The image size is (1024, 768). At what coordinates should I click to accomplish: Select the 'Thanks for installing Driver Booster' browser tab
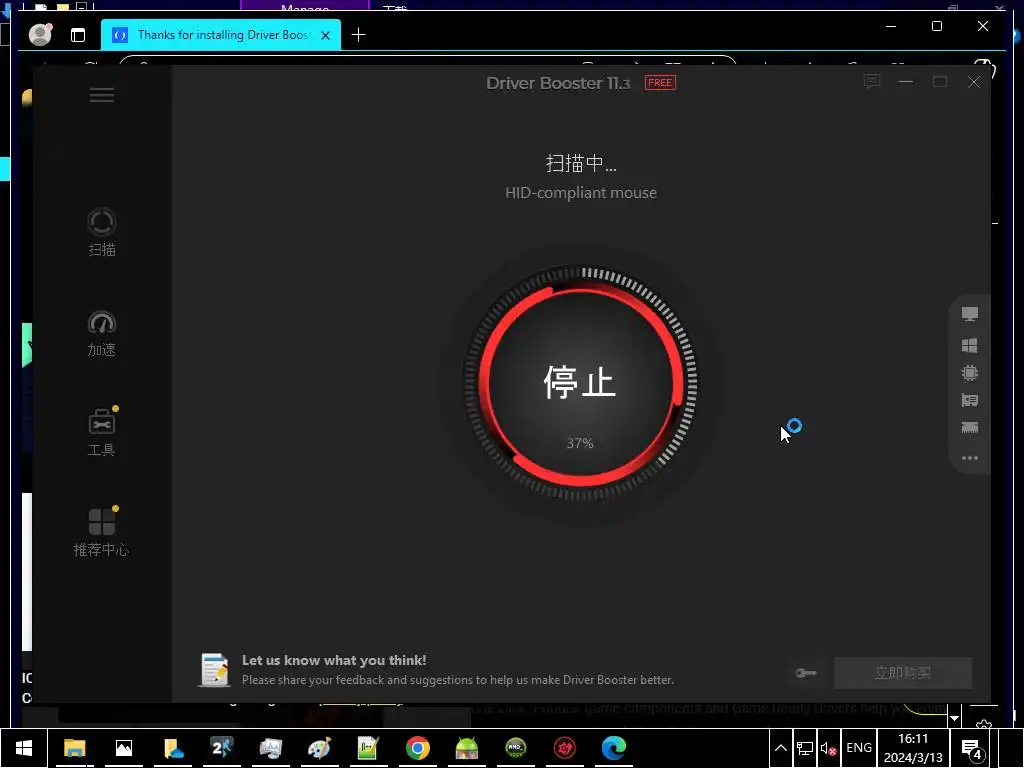click(221, 35)
